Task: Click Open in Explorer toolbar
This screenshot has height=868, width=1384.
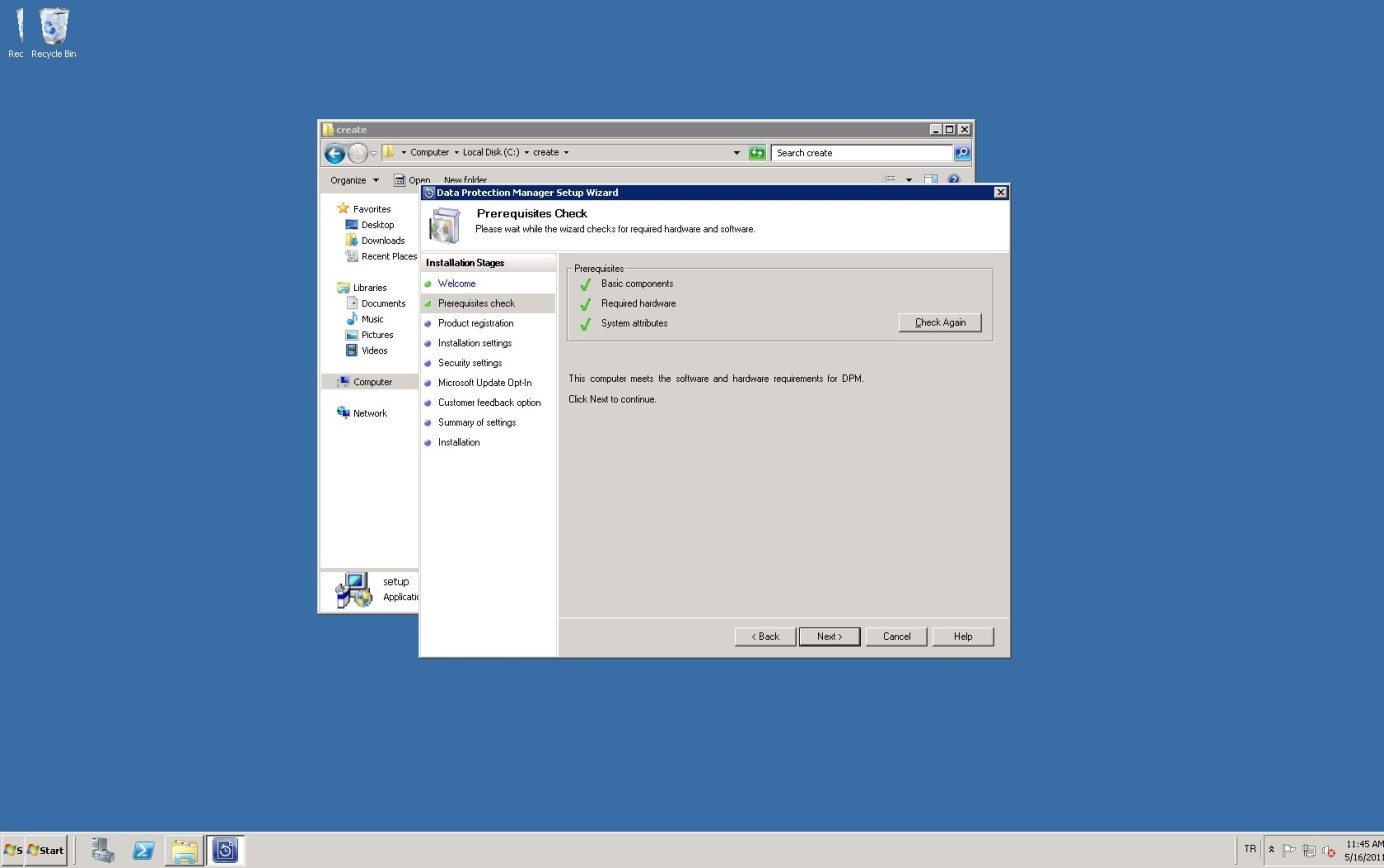Action: coord(412,180)
